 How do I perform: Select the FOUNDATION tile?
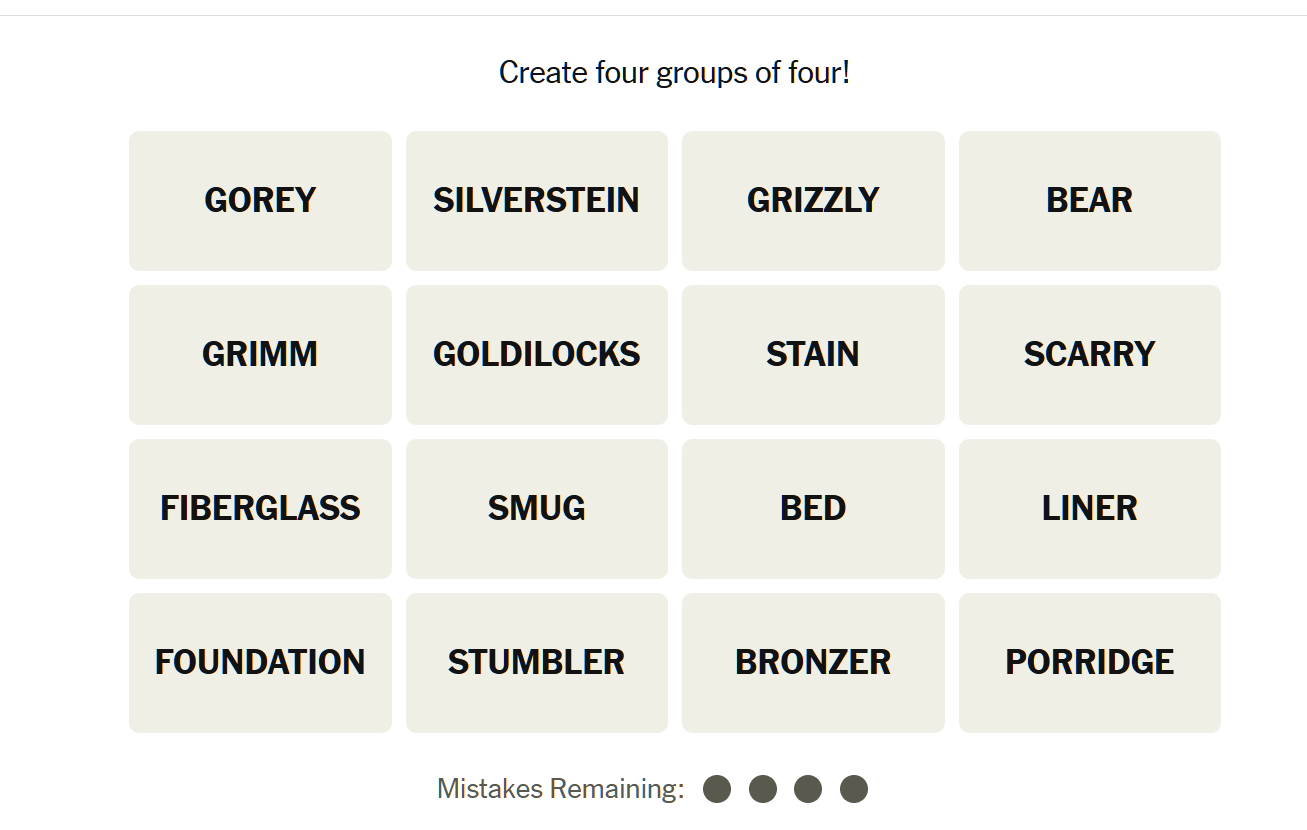click(x=260, y=662)
